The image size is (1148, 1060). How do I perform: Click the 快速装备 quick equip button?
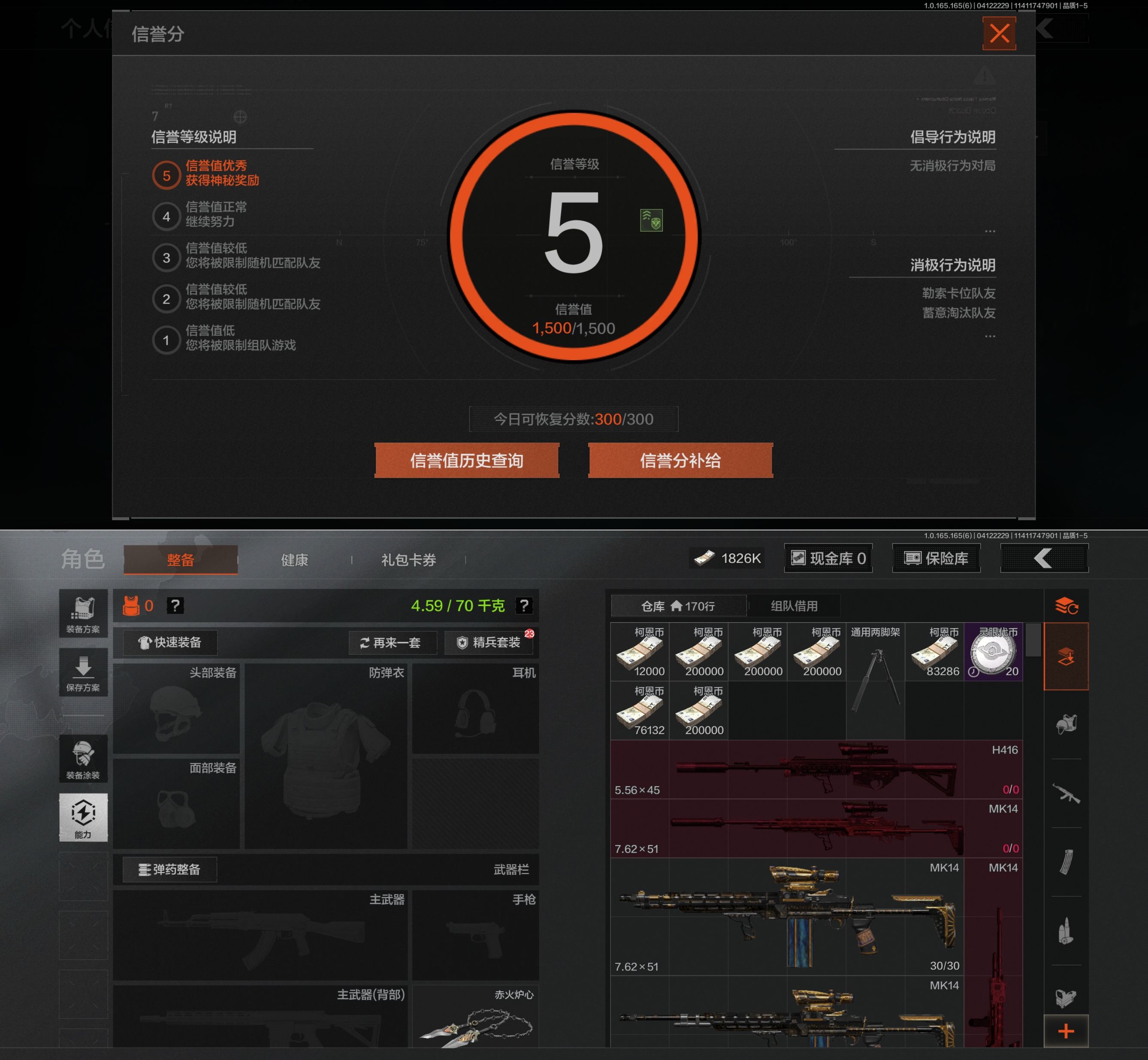[x=170, y=642]
